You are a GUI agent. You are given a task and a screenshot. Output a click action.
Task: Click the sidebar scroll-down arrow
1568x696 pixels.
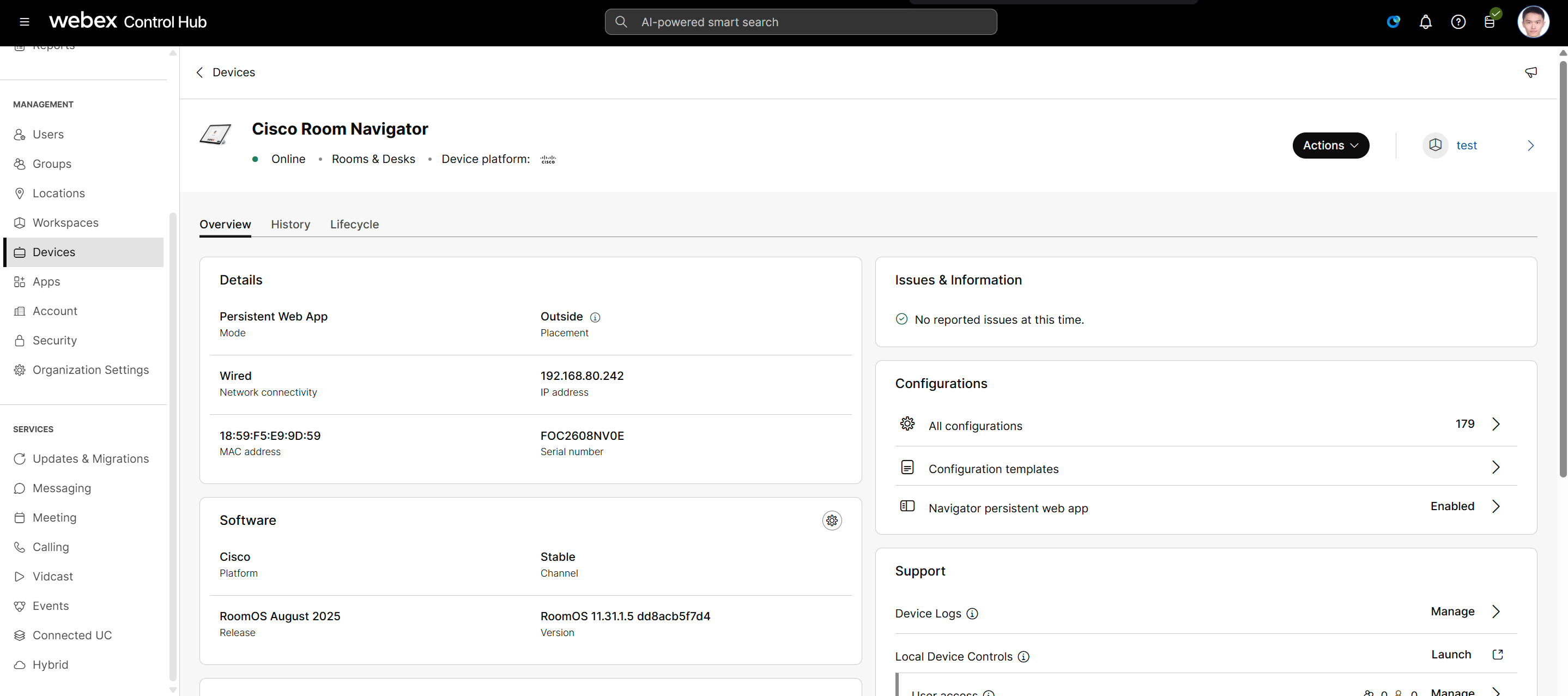tap(173, 690)
